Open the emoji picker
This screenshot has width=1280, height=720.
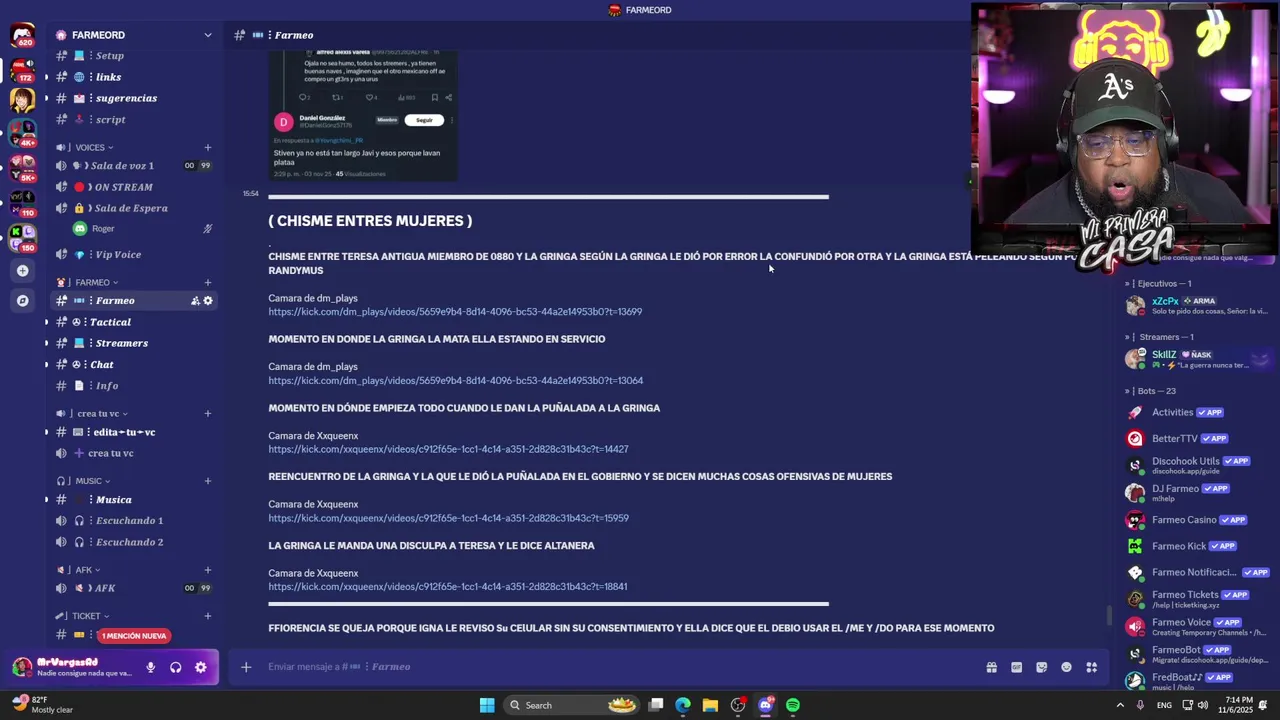1066,667
